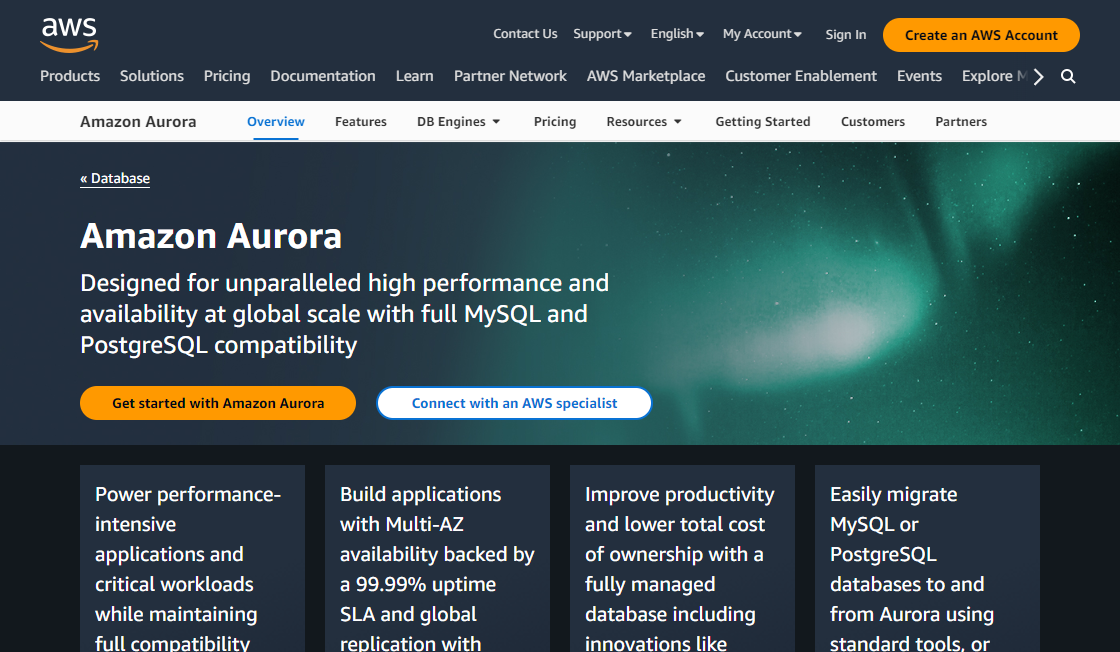Open the Events menu
The image size is (1120, 652).
[x=919, y=76]
